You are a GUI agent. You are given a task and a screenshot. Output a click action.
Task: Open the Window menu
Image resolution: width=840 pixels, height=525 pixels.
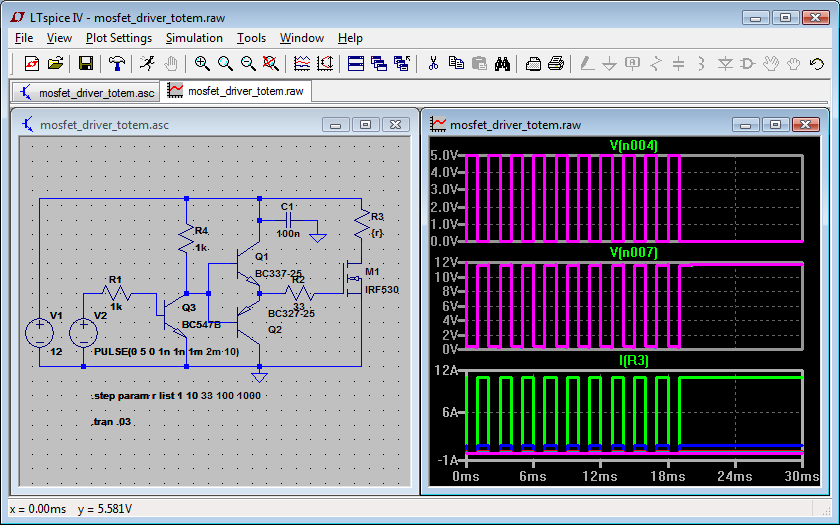coord(302,38)
